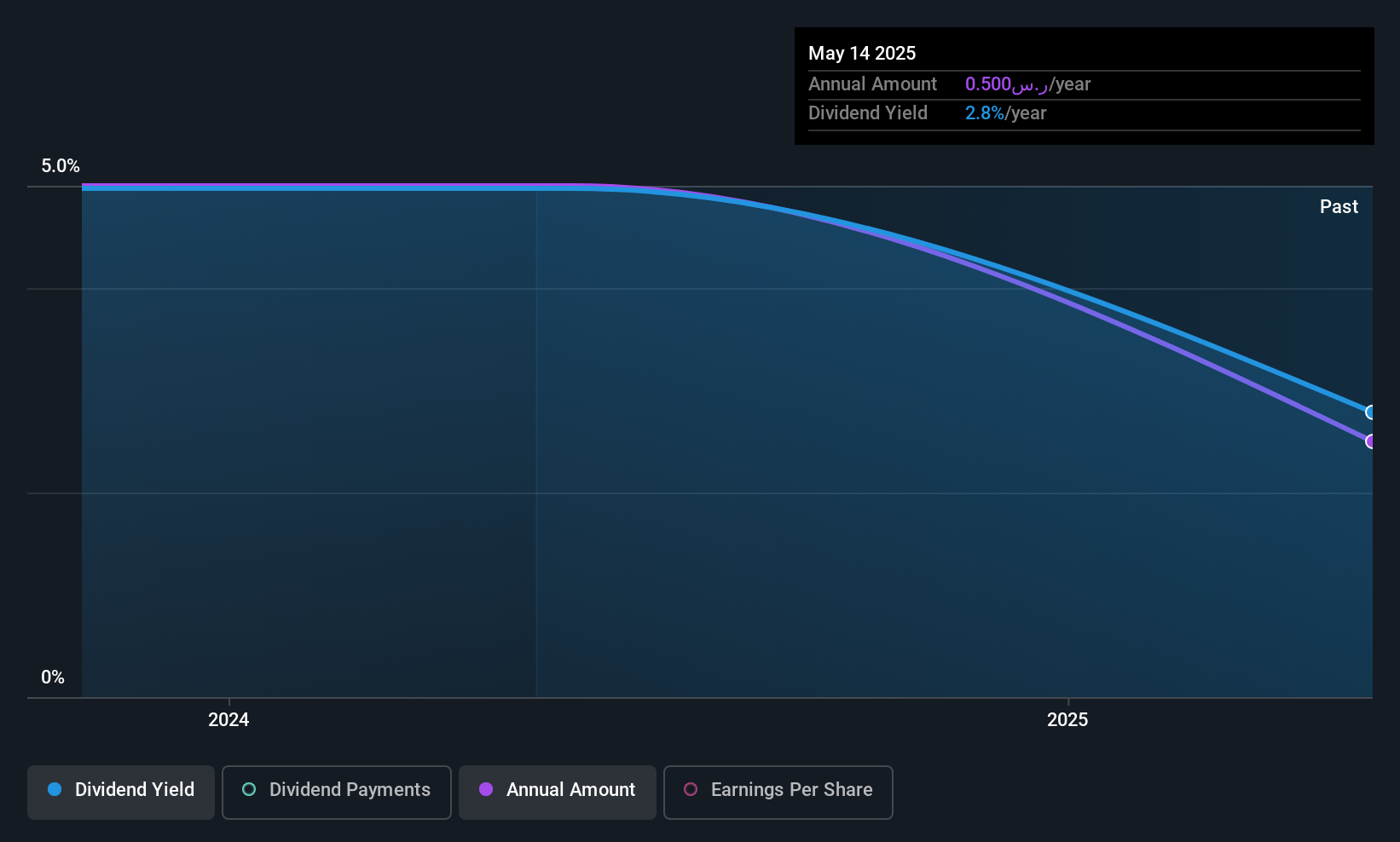
Task: Click the 5.0% y-axis label
Action: [x=61, y=166]
